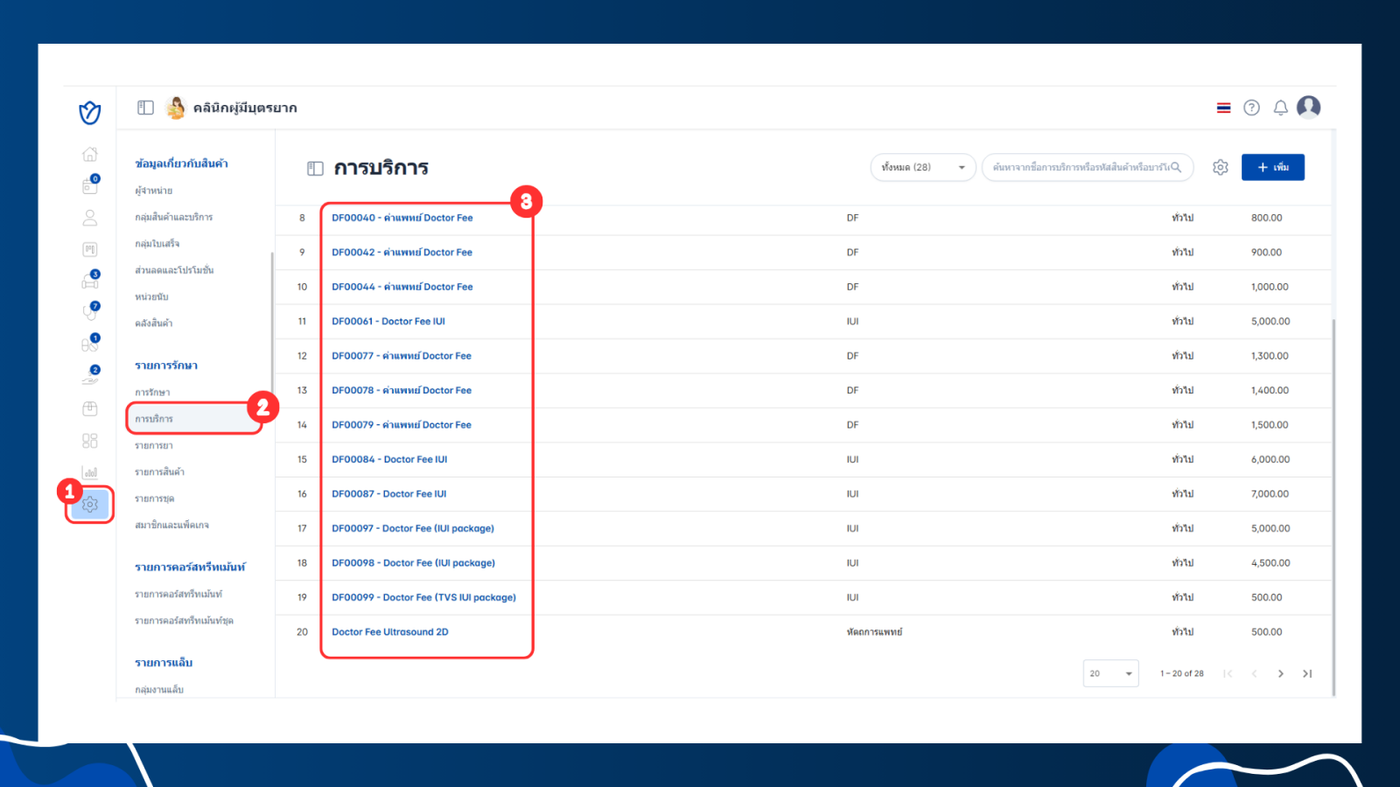Image resolution: width=1400 pixels, height=787 pixels.
Task: Open the DF00061 - Doctor Fee IUI link
Action: pos(388,321)
